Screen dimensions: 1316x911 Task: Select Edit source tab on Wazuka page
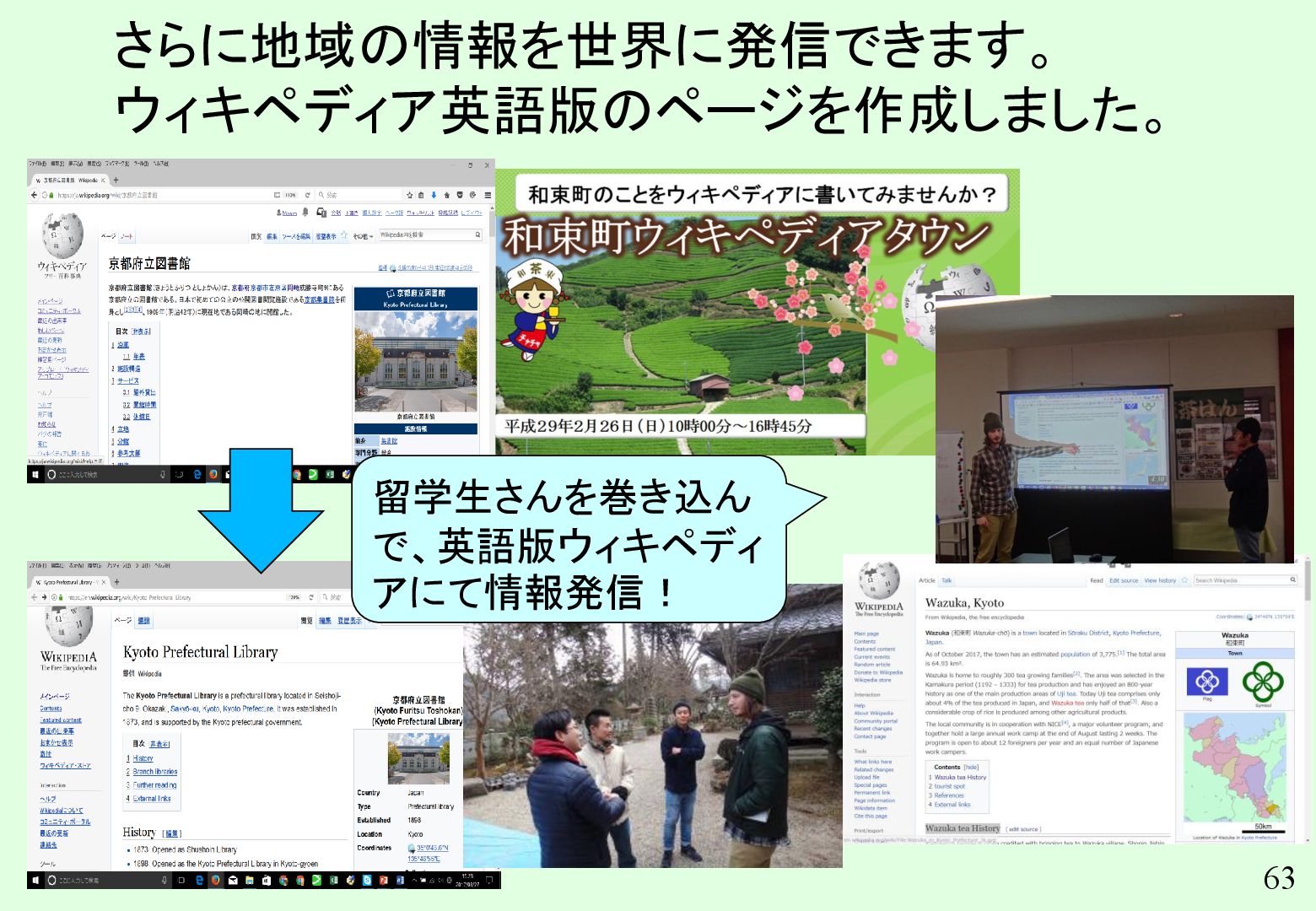tap(1124, 580)
